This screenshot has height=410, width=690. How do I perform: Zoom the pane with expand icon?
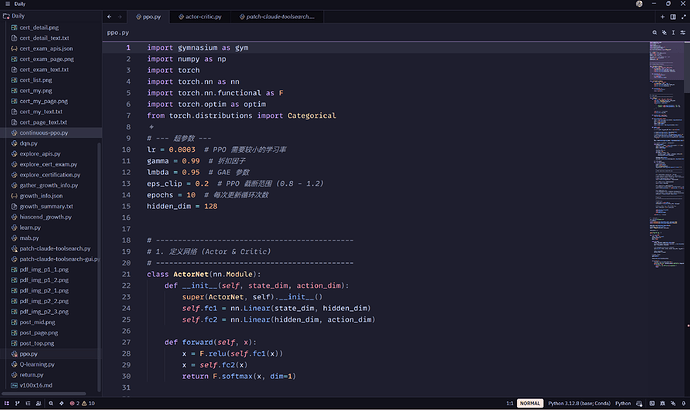683,17
